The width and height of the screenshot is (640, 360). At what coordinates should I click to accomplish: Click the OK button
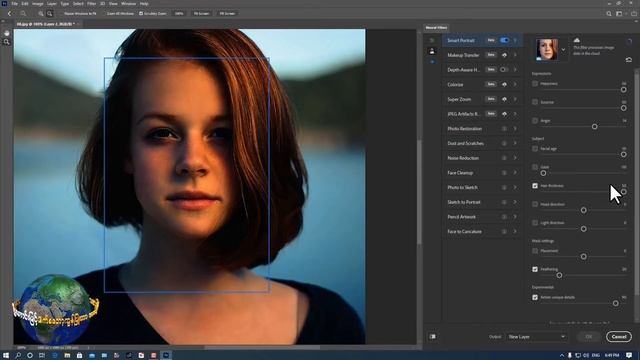click(x=589, y=337)
